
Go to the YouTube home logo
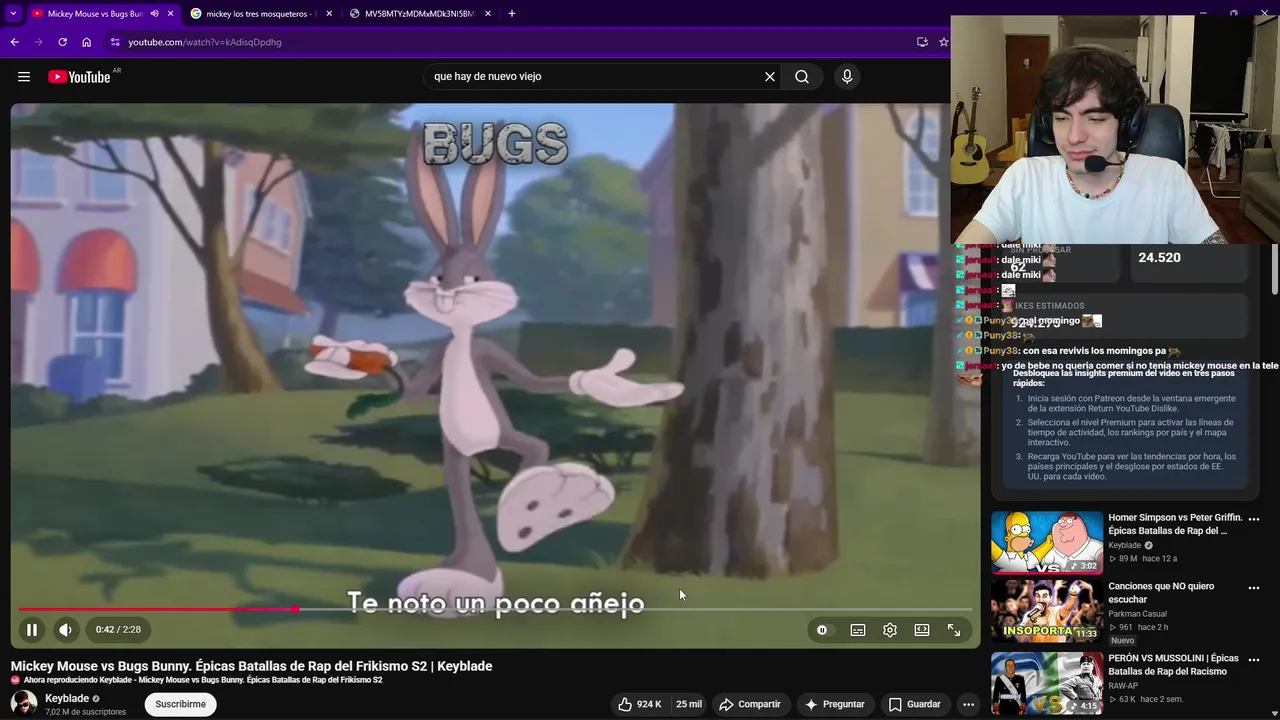coord(79,77)
